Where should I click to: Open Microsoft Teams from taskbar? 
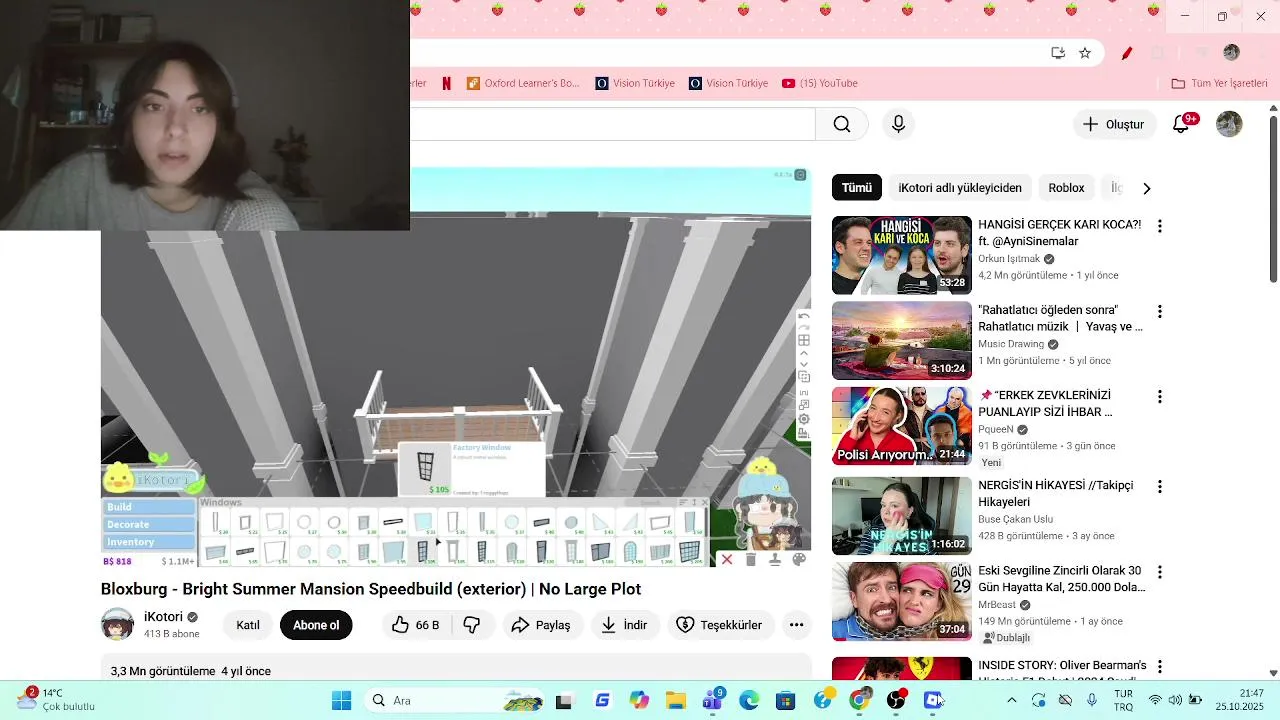[x=712, y=700]
